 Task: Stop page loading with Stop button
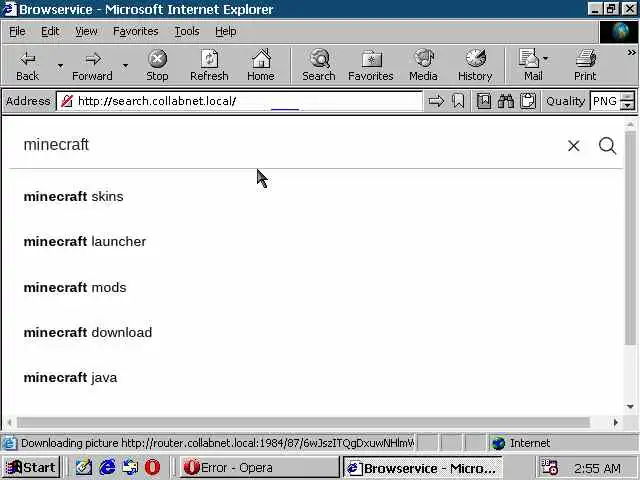[x=157, y=65]
